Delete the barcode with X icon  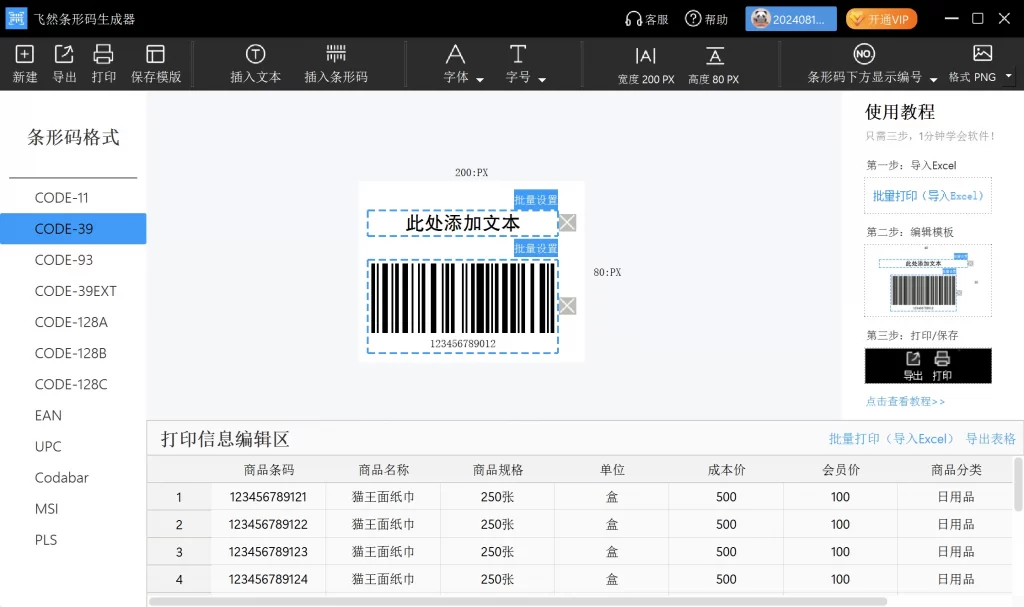[x=568, y=306]
